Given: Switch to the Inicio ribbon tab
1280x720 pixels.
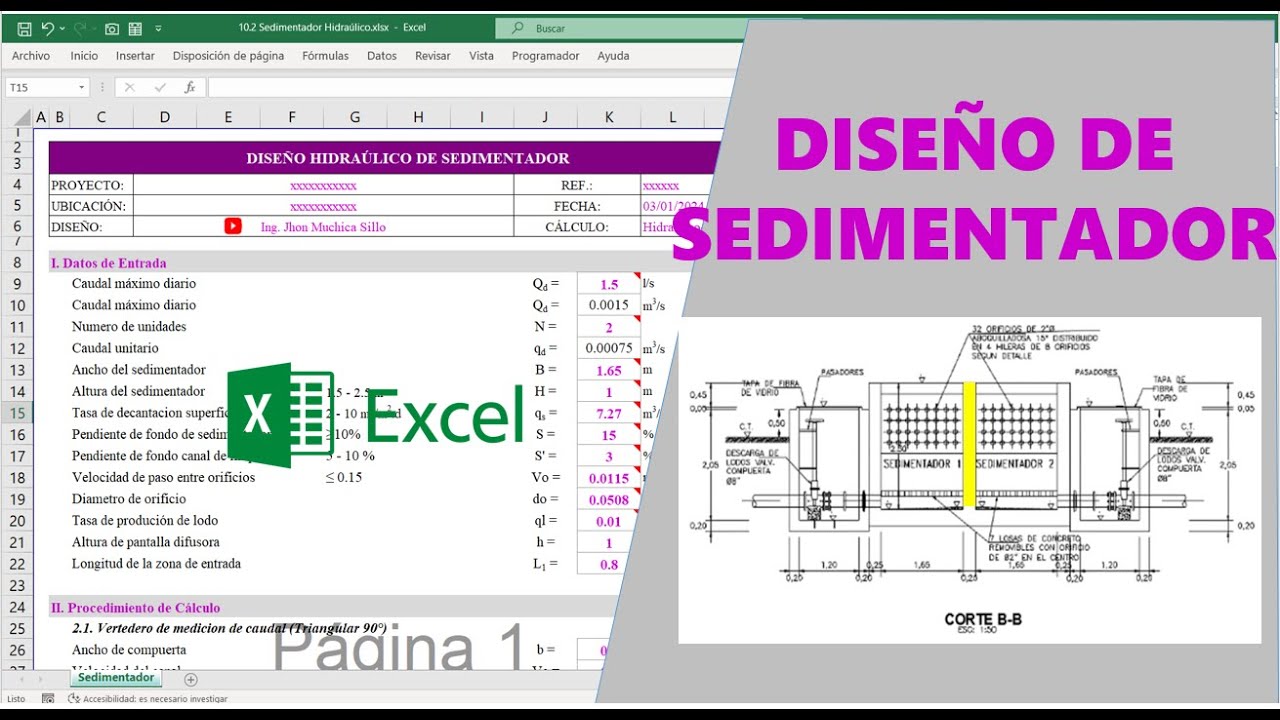Looking at the screenshot, I should (x=84, y=56).
